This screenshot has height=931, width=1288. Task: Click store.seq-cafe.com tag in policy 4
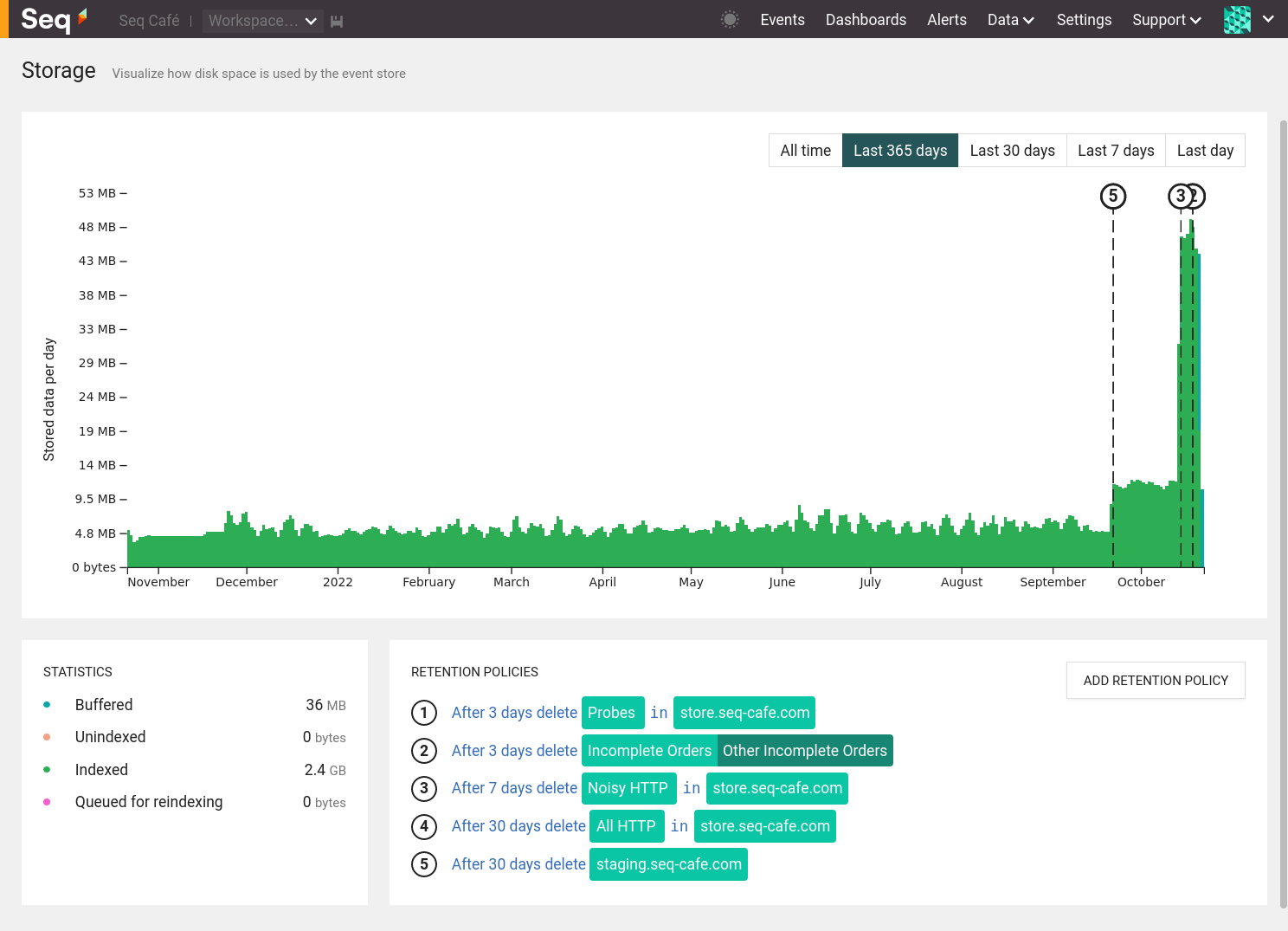click(x=765, y=826)
